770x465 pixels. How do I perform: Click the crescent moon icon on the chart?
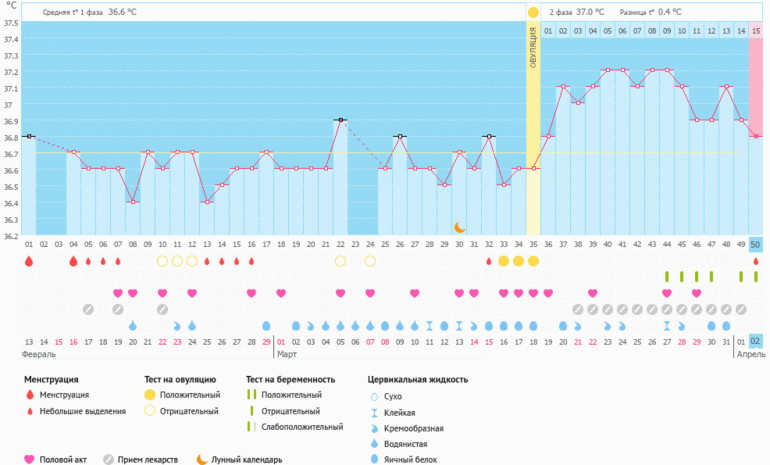coord(459,228)
